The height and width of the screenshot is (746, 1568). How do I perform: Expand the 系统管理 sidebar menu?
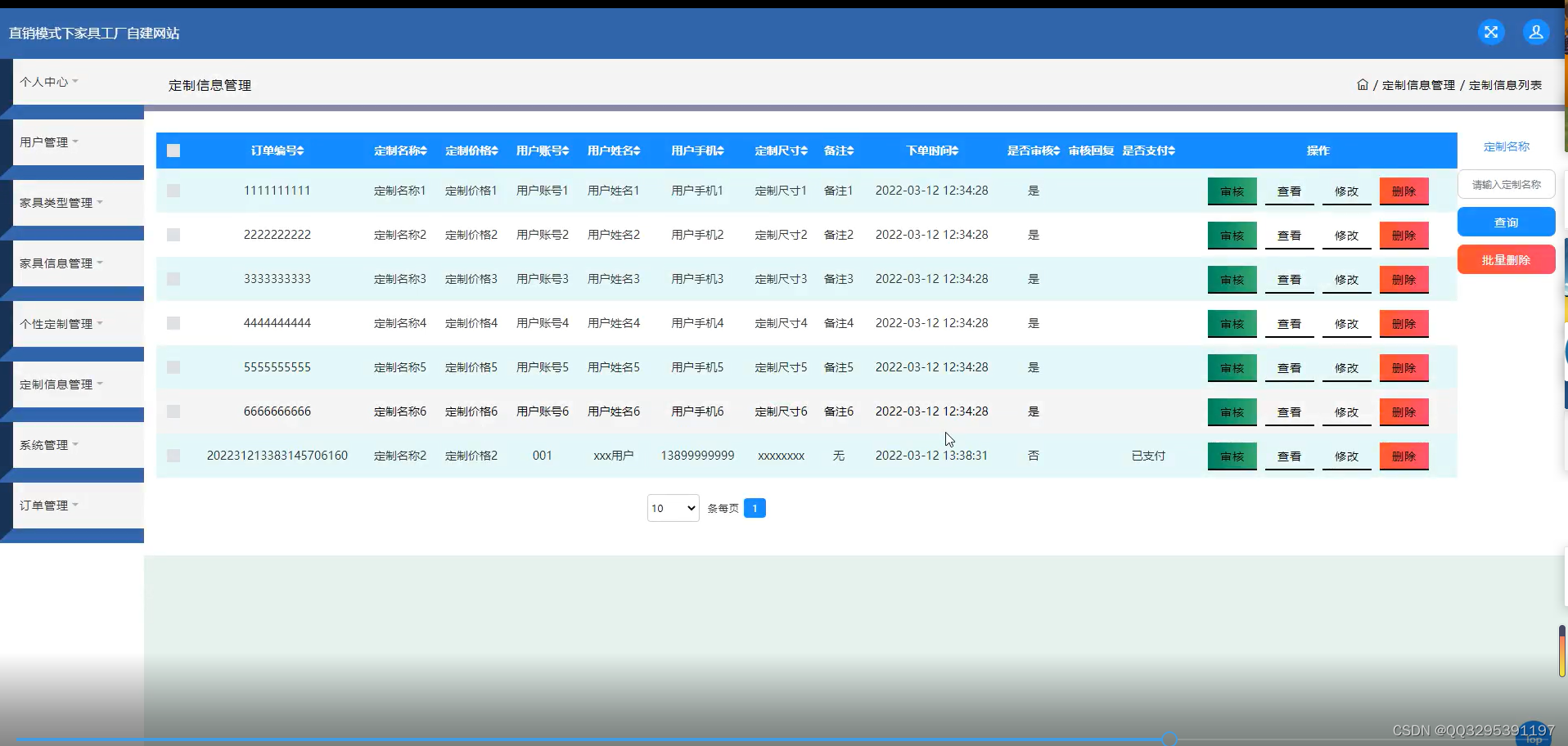pos(79,445)
